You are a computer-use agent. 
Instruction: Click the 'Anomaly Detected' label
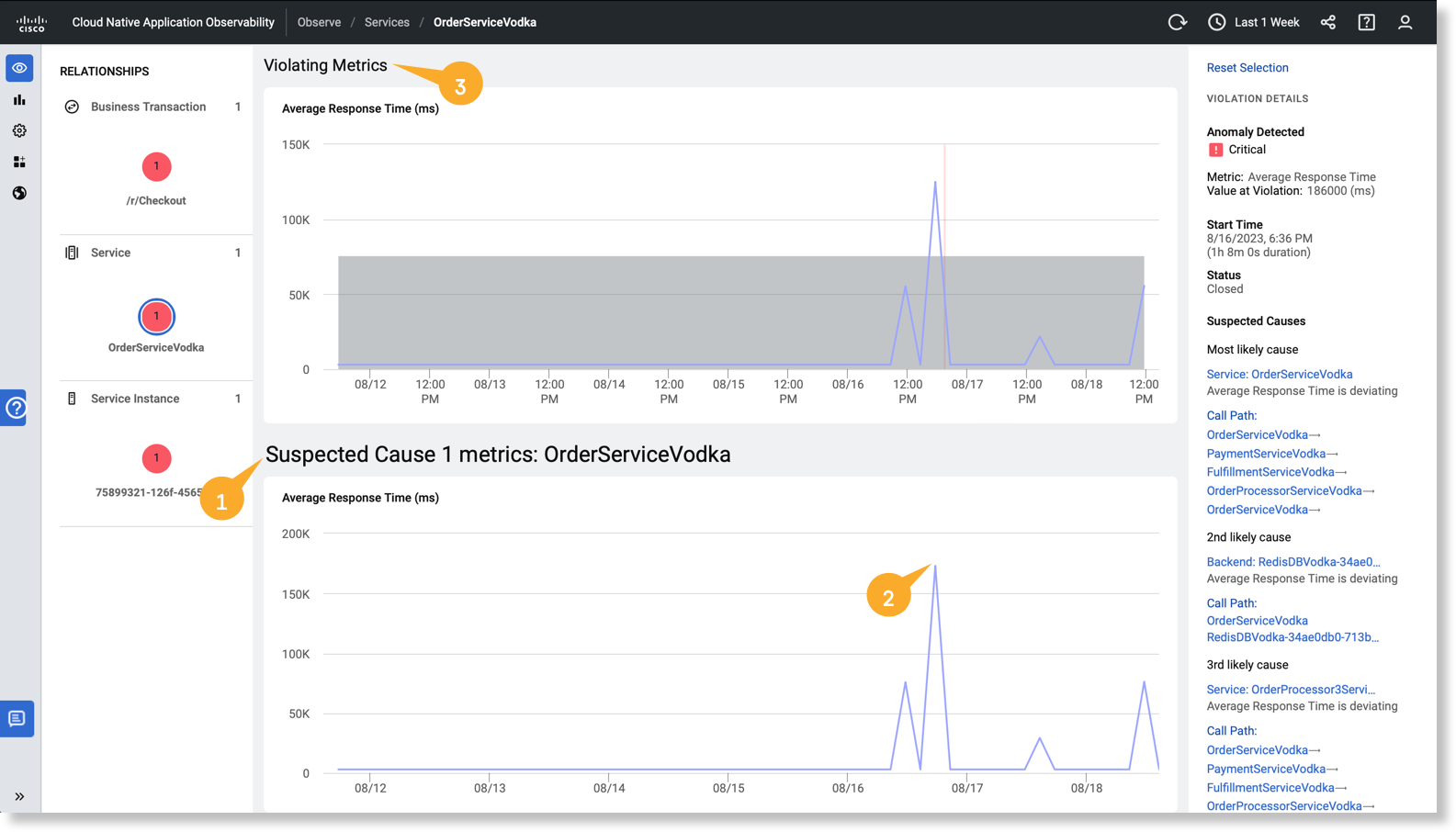(x=1255, y=132)
